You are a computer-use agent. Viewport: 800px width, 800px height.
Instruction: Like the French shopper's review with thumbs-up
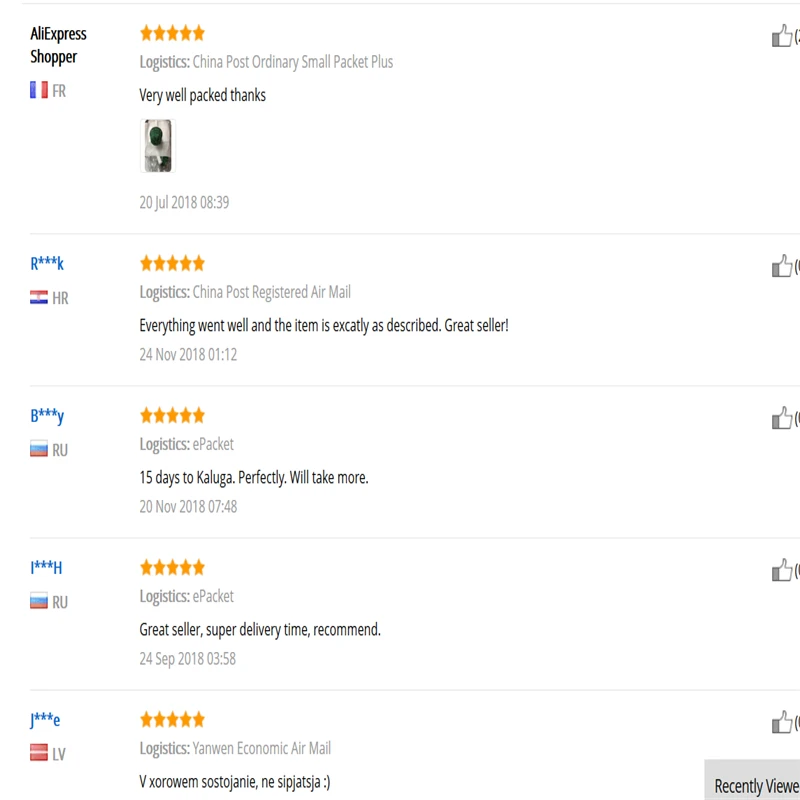(782, 36)
